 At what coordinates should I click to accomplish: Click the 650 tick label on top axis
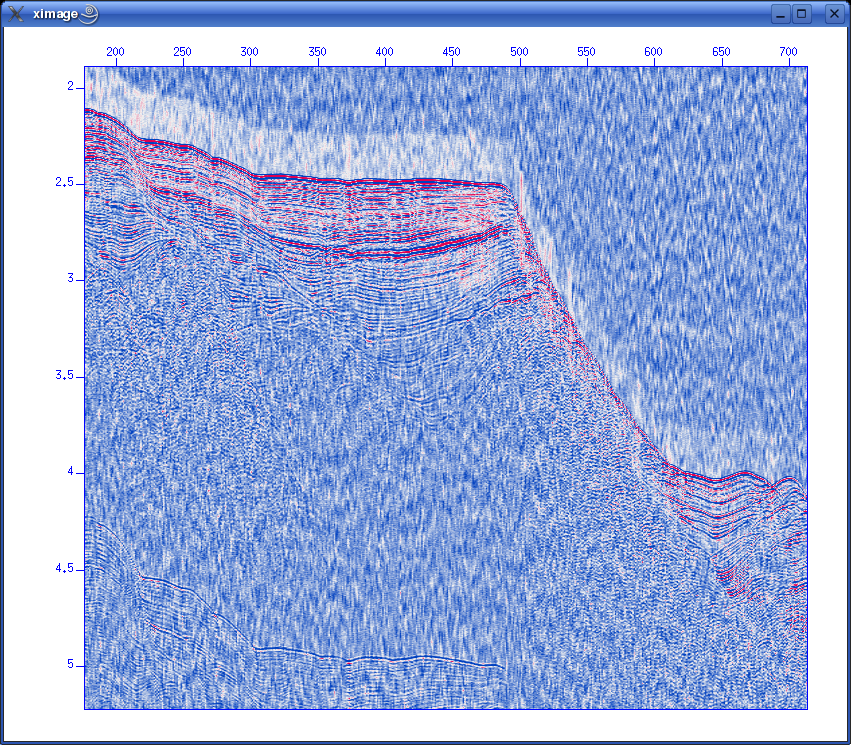[x=721, y=52]
